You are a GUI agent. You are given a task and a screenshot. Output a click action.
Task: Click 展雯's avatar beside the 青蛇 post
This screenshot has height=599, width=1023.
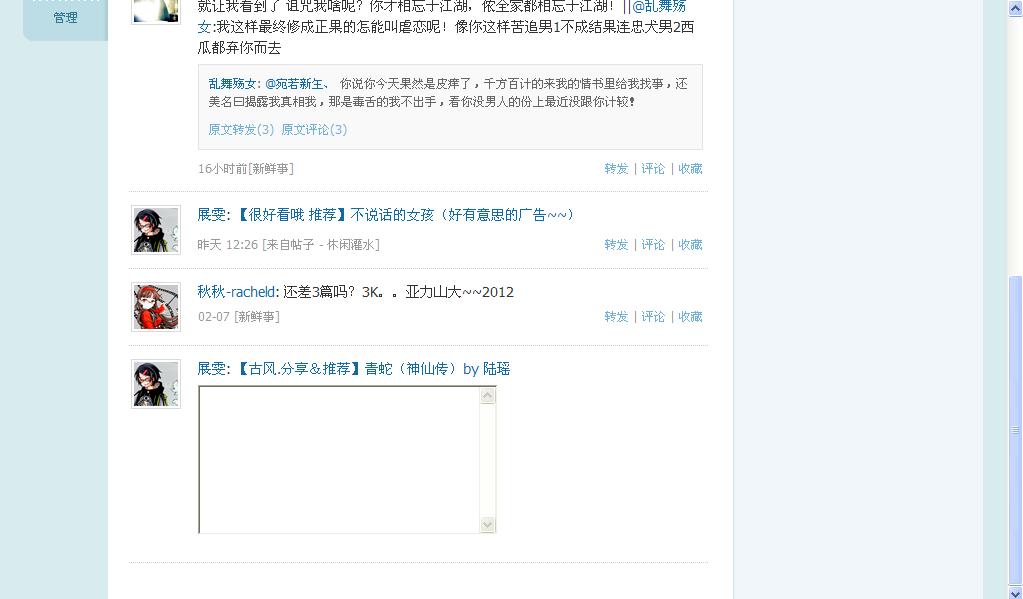[156, 384]
